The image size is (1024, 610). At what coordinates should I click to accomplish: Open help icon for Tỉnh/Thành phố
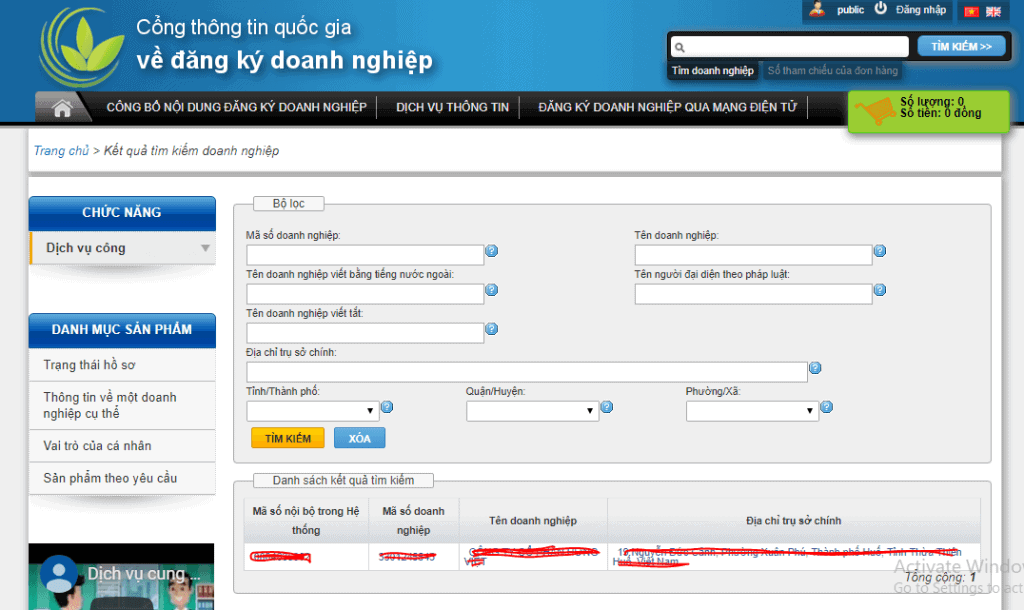[387, 408]
